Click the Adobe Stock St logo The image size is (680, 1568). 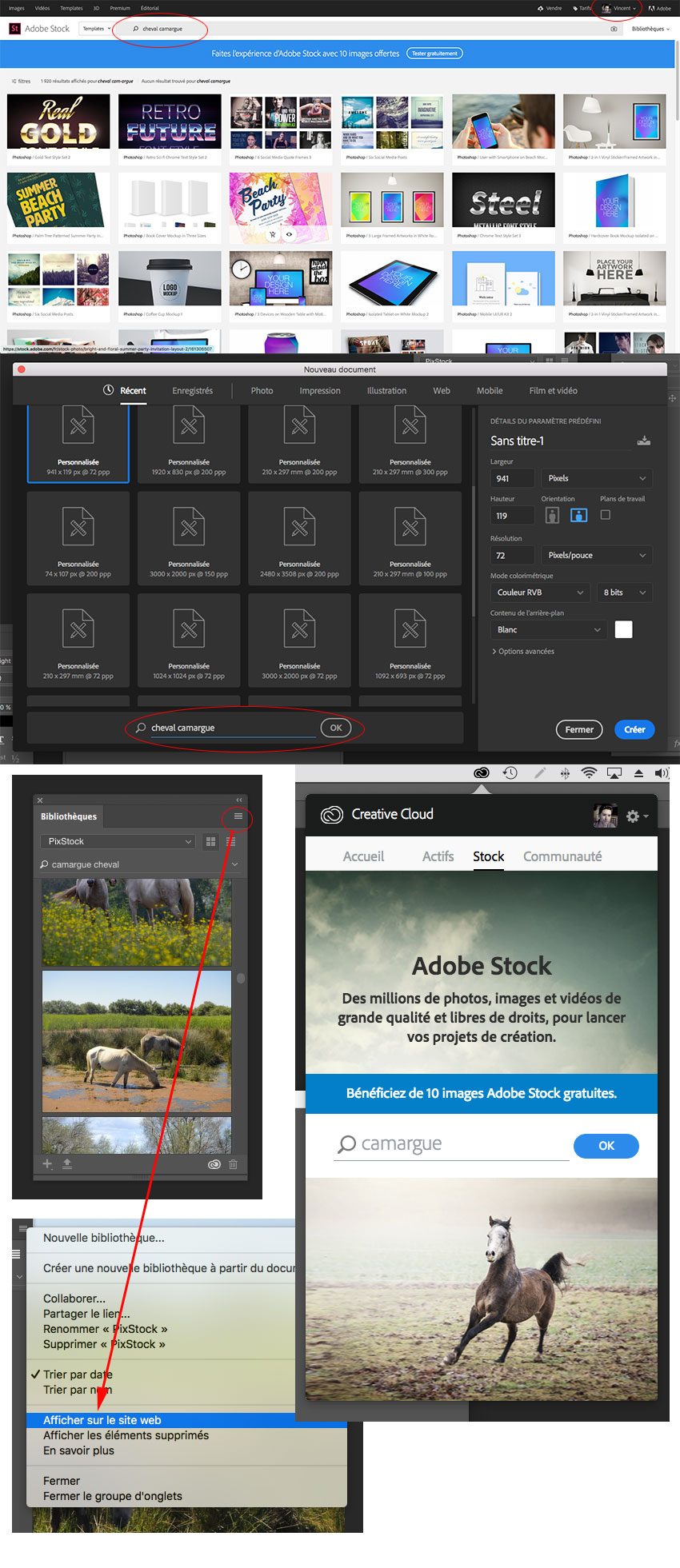tap(14, 29)
